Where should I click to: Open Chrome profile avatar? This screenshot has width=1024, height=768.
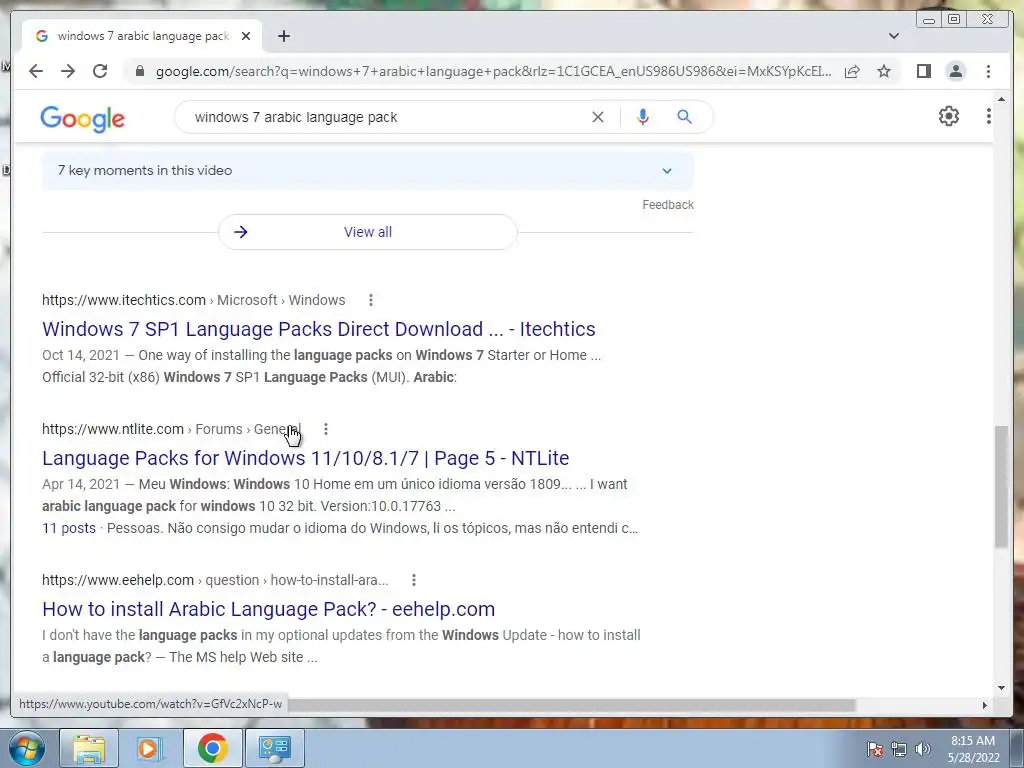tap(955, 71)
